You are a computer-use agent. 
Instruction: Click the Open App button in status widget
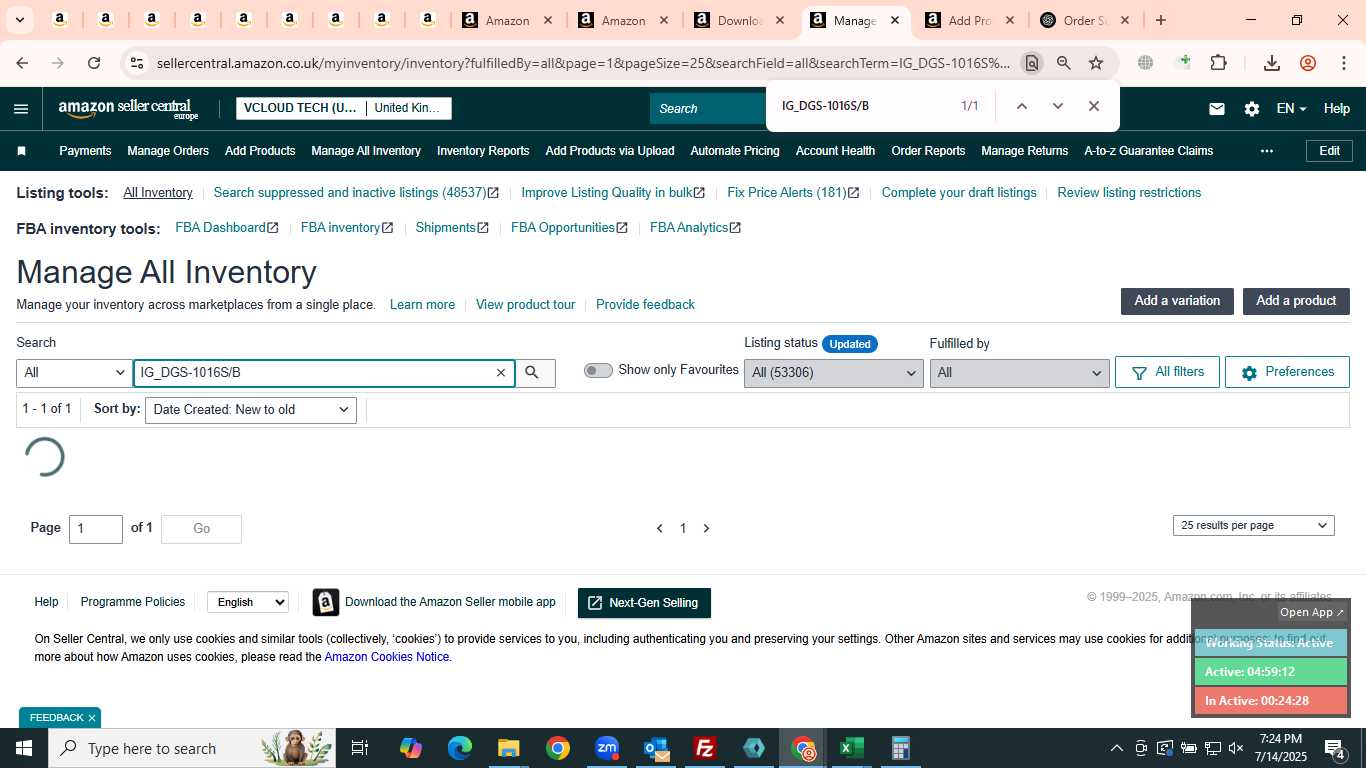(x=1312, y=612)
